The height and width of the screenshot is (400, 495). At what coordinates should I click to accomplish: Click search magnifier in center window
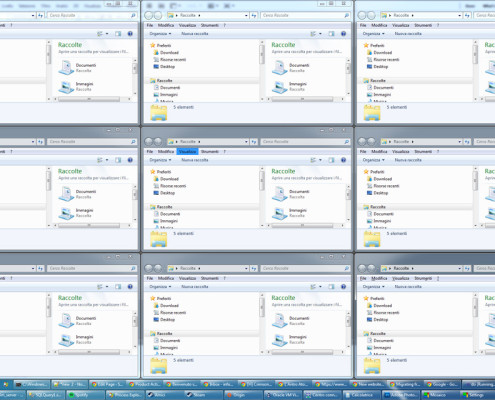pyautogui.click(x=346, y=142)
